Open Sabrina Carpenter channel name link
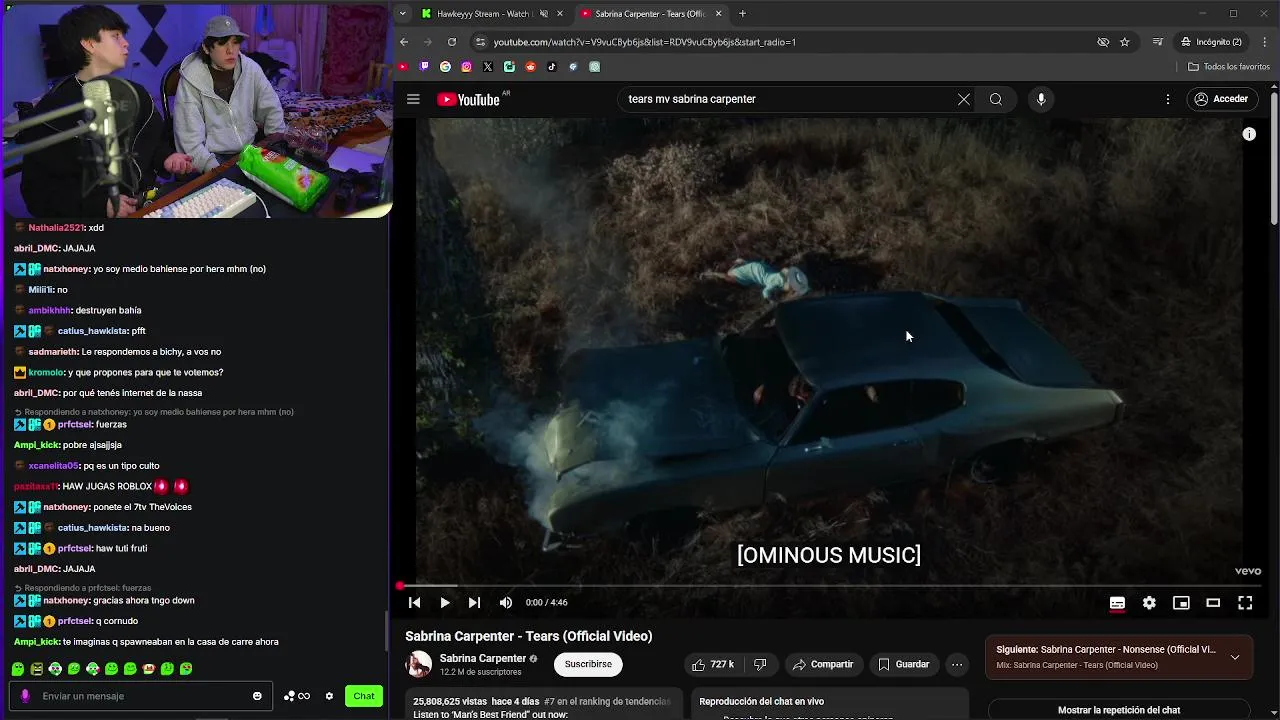1280x720 pixels. point(483,658)
